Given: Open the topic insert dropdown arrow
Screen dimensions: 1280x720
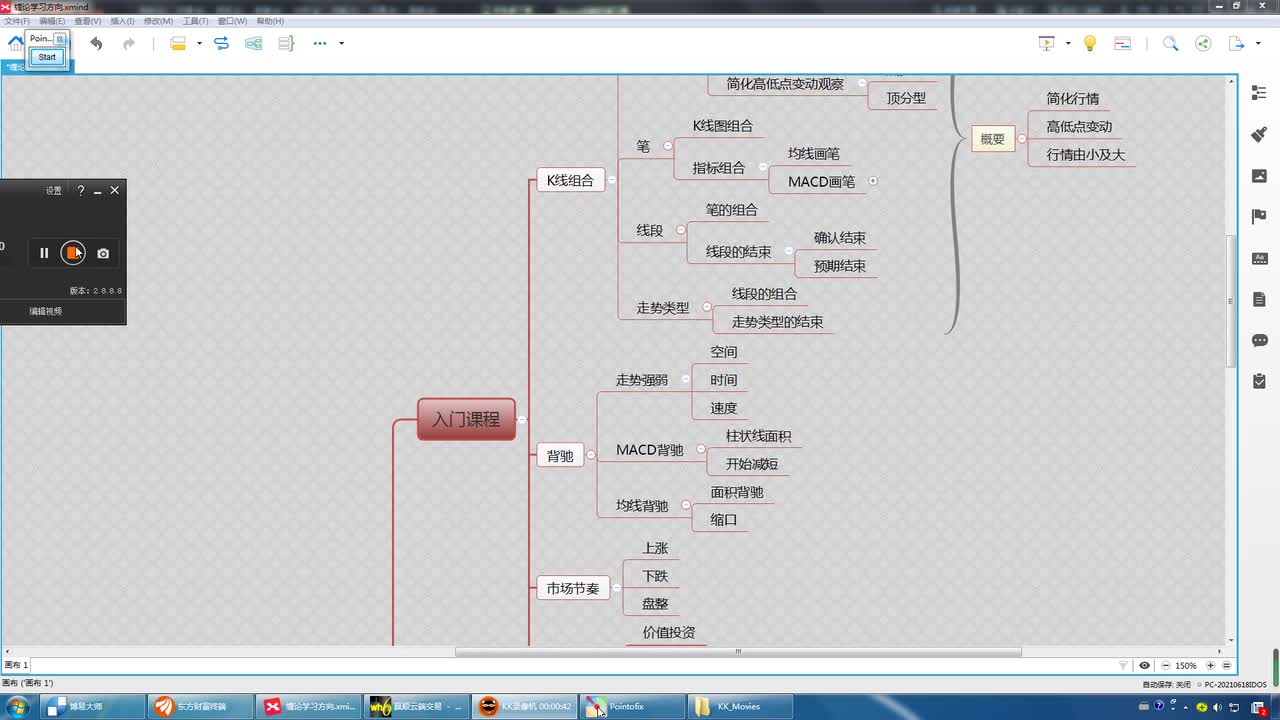Looking at the screenshot, I should pos(199,43).
